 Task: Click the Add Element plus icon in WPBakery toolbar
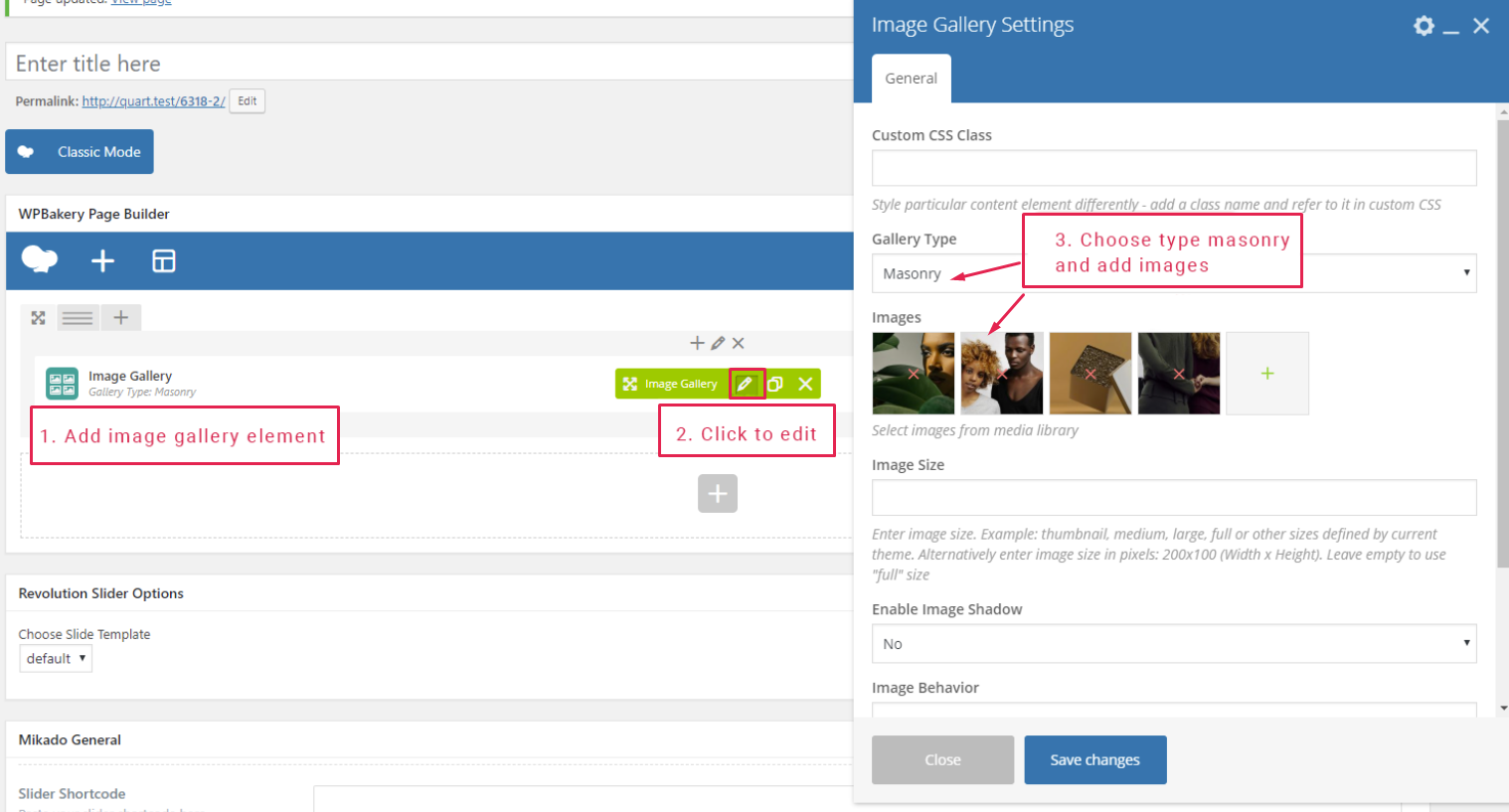pos(102,261)
